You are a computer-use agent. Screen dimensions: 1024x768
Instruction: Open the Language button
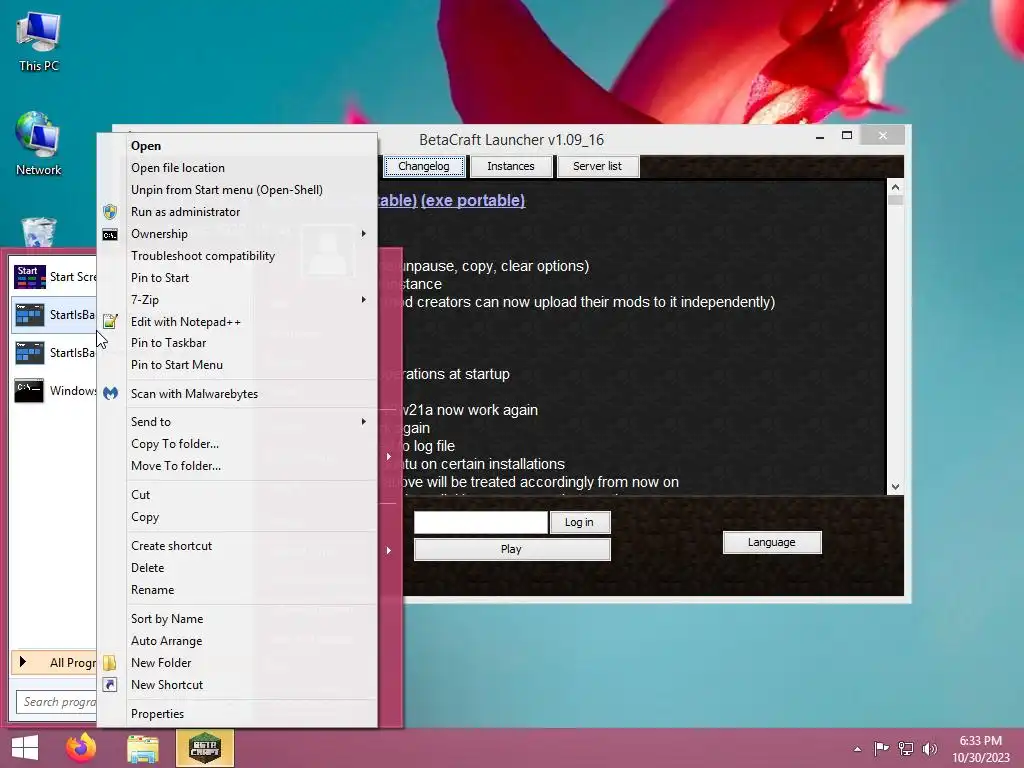(x=772, y=543)
